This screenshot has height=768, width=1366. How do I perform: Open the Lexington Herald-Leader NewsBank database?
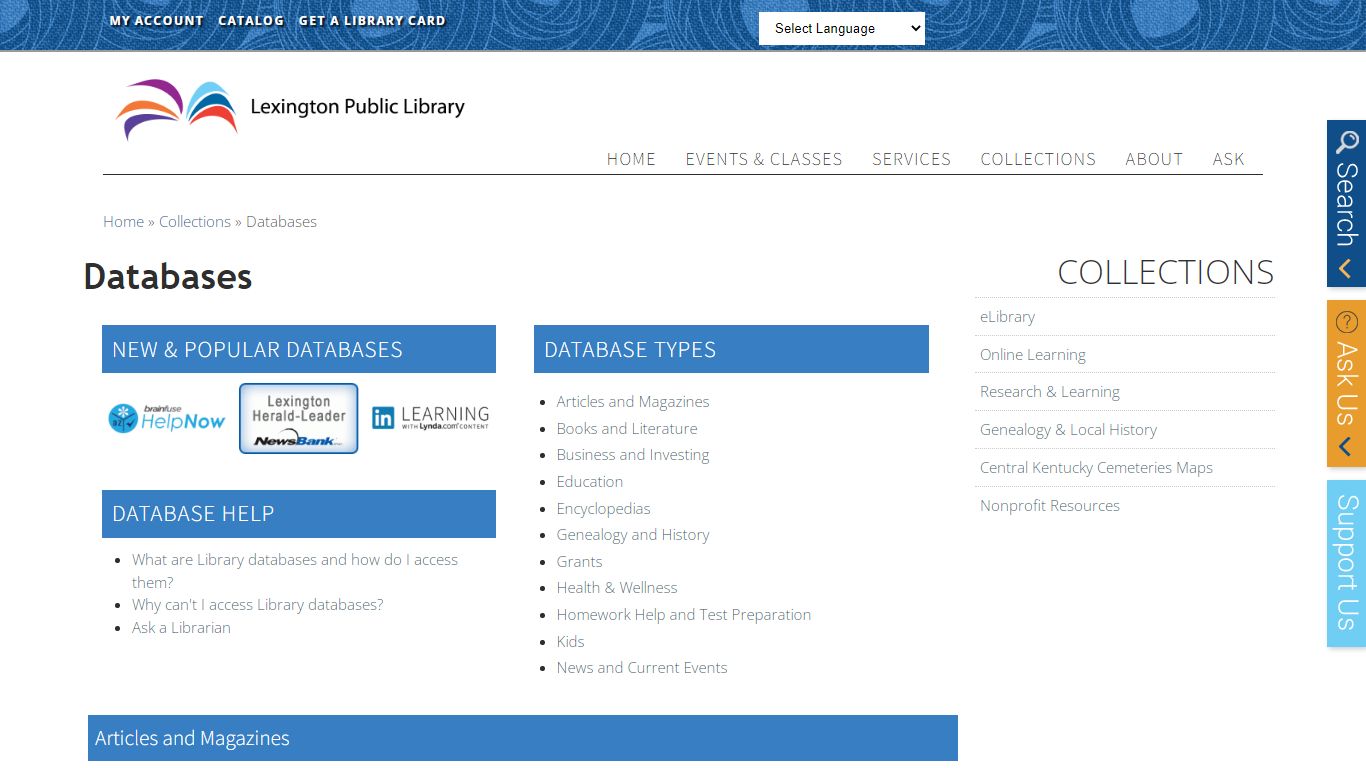tap(298, 418)
